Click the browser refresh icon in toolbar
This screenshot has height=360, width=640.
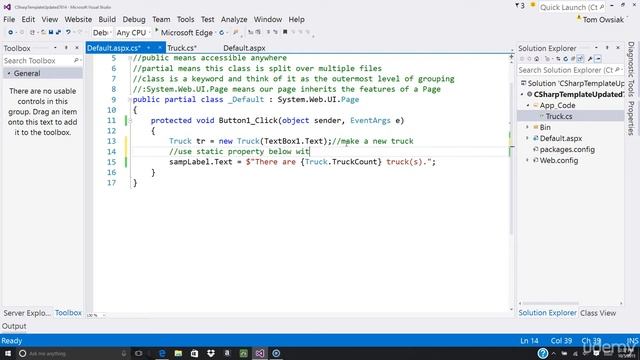click(x=222, y=33)
